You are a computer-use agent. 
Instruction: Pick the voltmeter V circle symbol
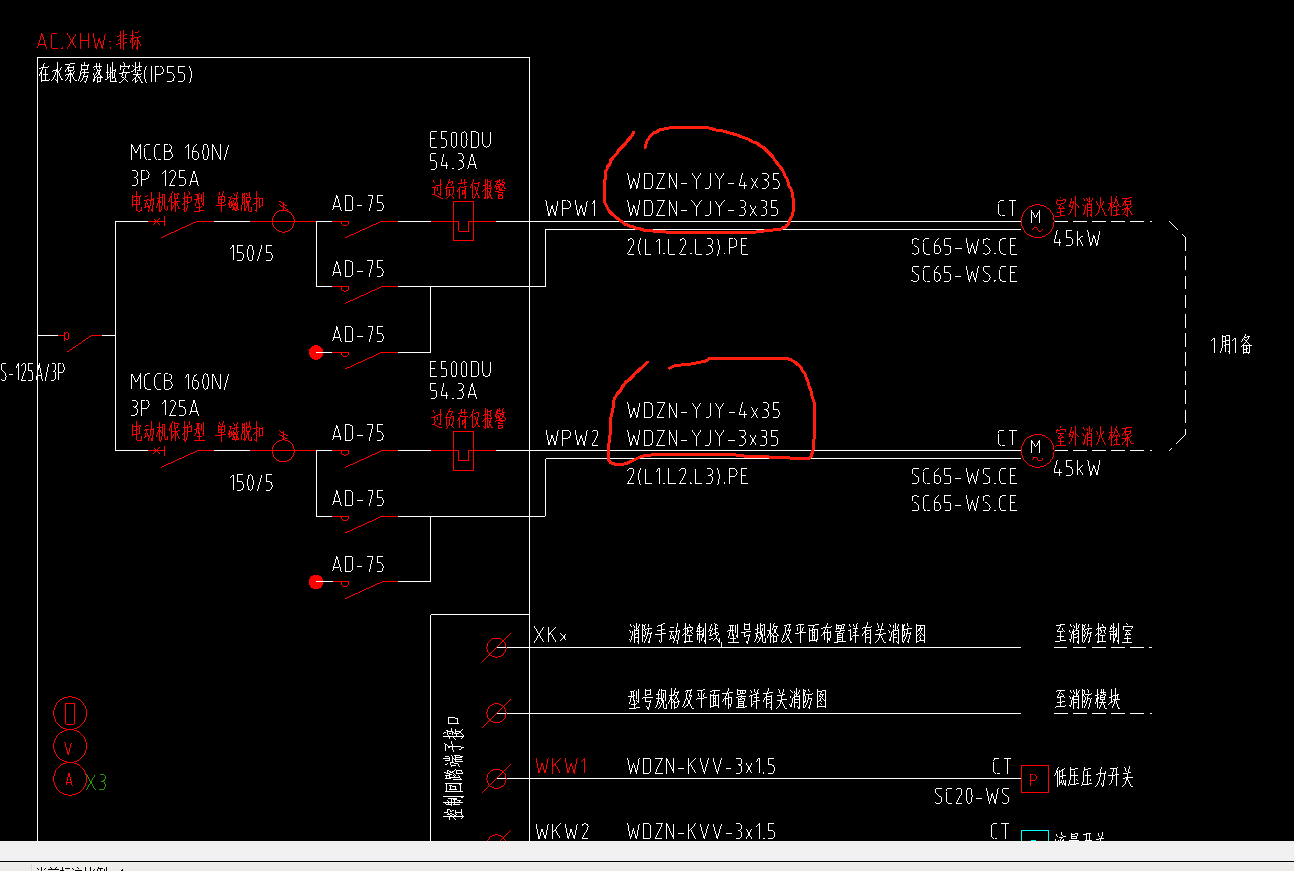click(69, 746)
